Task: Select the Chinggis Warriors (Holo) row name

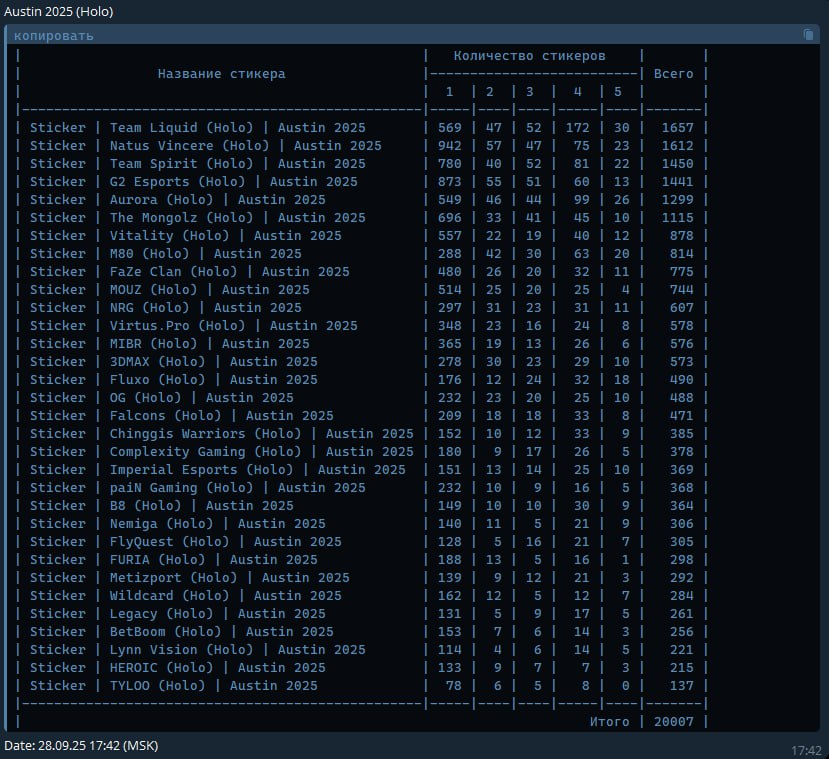Action: pyautogui.click(x=222, y=433)
